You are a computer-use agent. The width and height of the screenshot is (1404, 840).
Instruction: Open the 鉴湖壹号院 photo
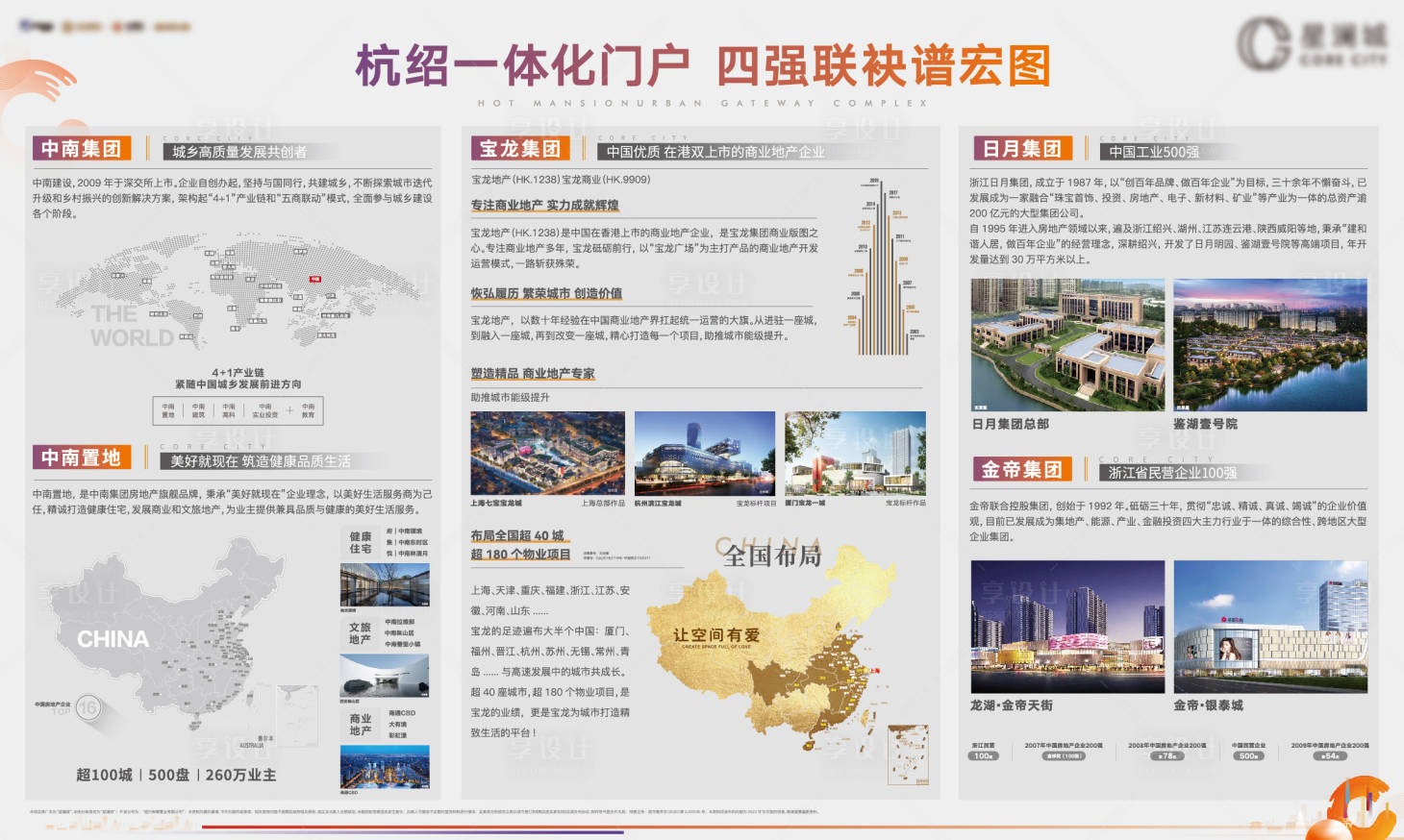coord(1270,345)
